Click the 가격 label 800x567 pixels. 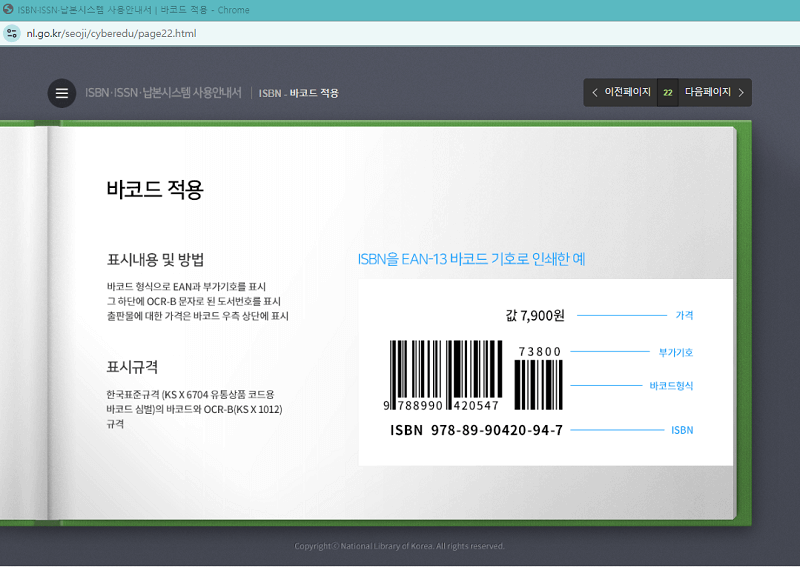[684, 315]
